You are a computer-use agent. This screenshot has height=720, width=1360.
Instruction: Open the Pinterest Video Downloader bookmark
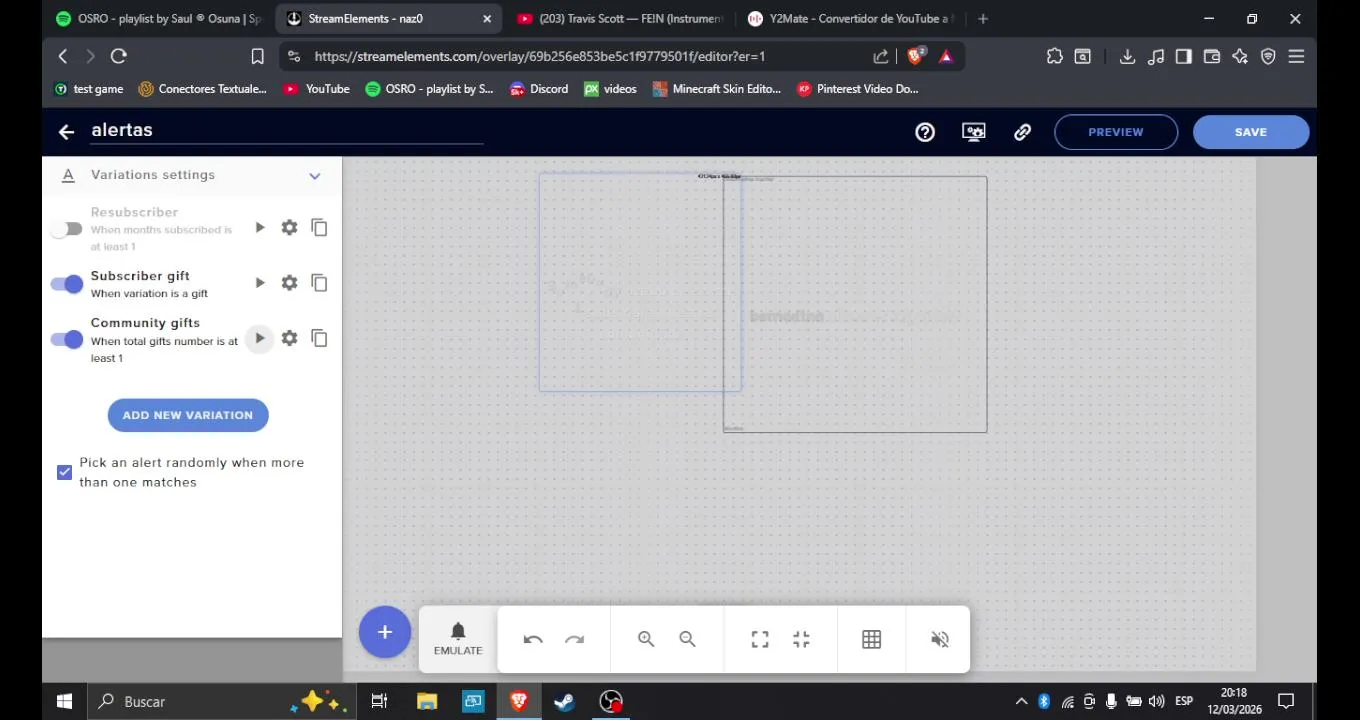click(x=857, y=89)
